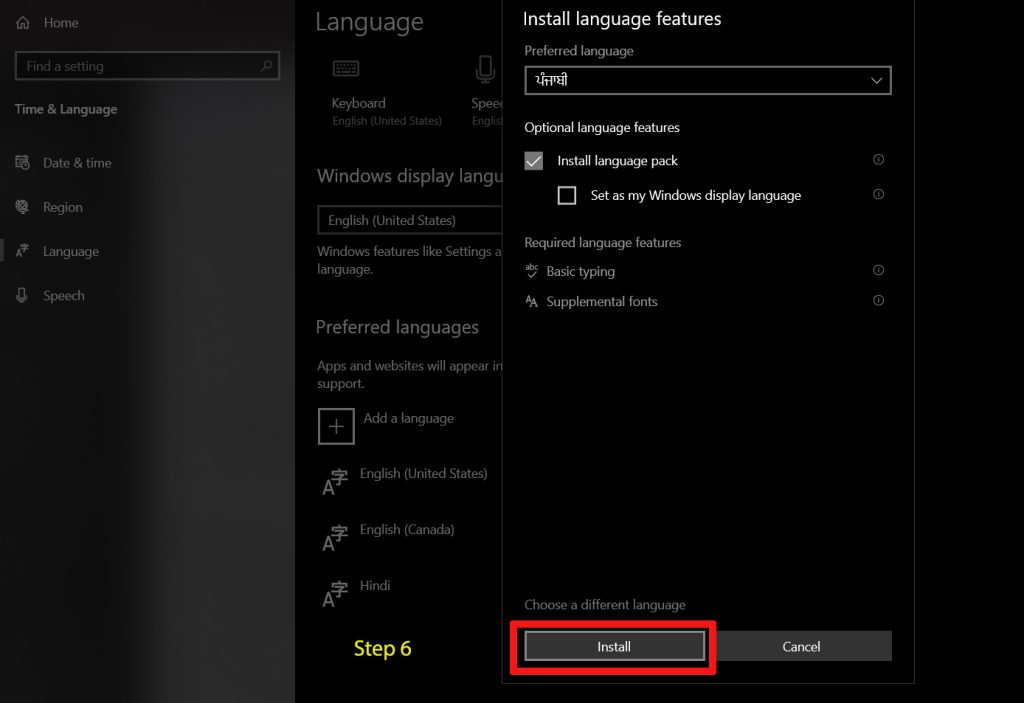The width and height of the screenshot is (1024, 703).
Task: Click the Basic typing label
Action: 581,271
